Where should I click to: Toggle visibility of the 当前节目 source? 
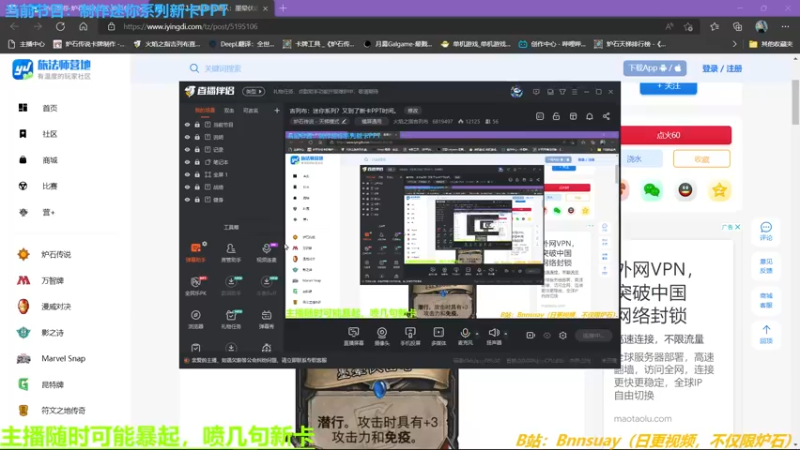(x=187, y=124)
